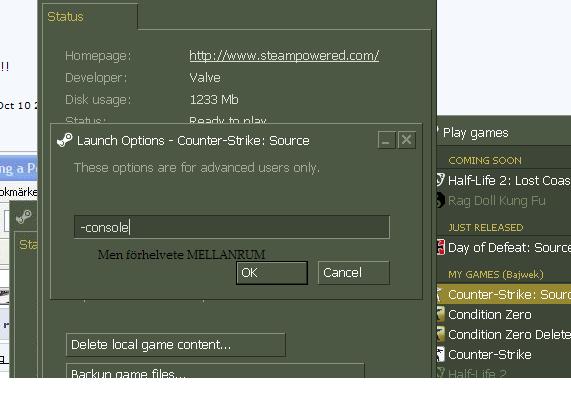Click the launch options text field
This screenshot has width=571, height=411.
[232, 227]
